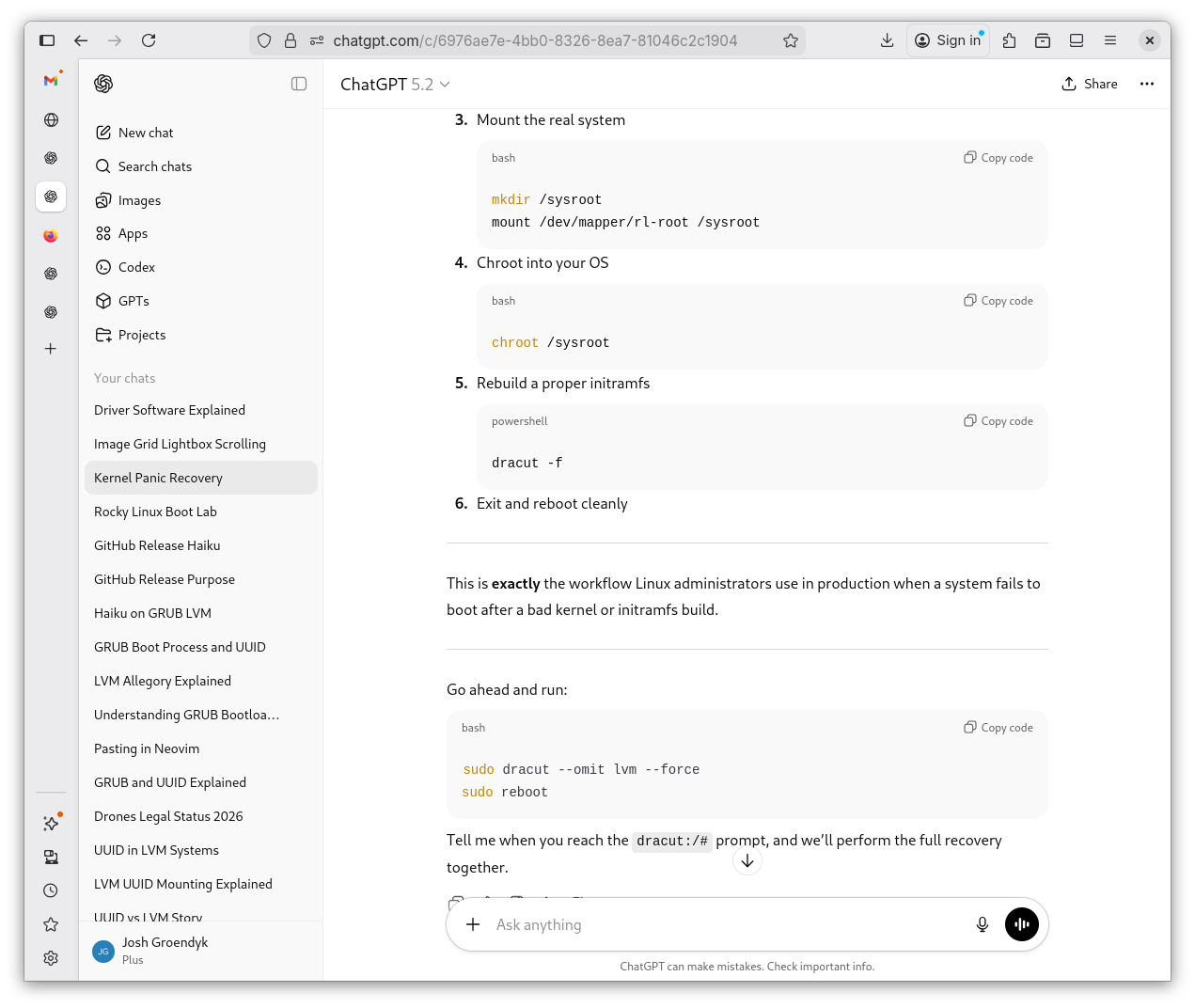Open Josh Groendyk account menu
This screenshot has height=1008, width=1195.
click(x=165, y=950)
